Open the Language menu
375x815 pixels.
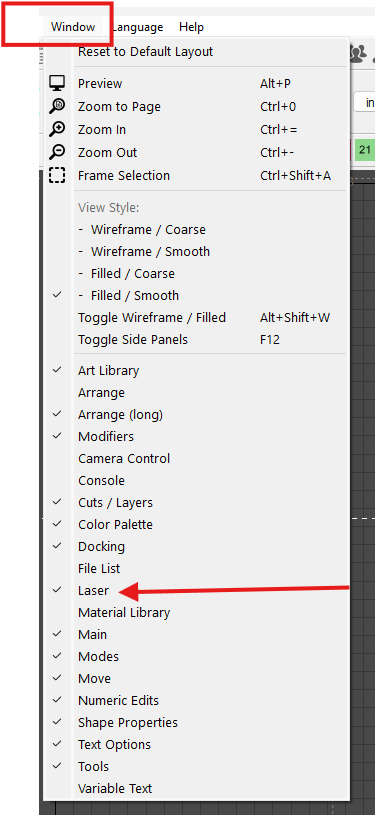point(138,27)
